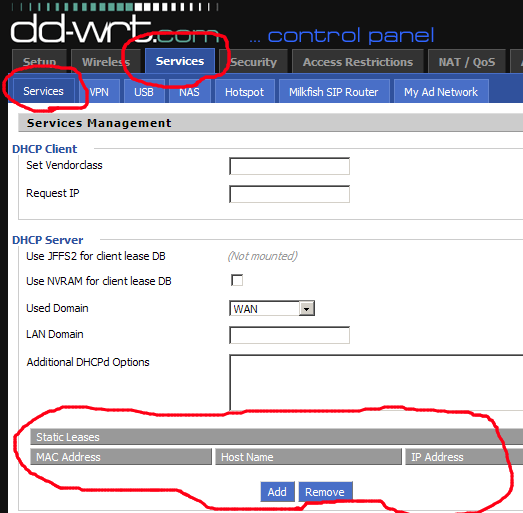The image size is (523, 513).
Task: Open the USB sub-tab
Action: [x=144, y=91]
